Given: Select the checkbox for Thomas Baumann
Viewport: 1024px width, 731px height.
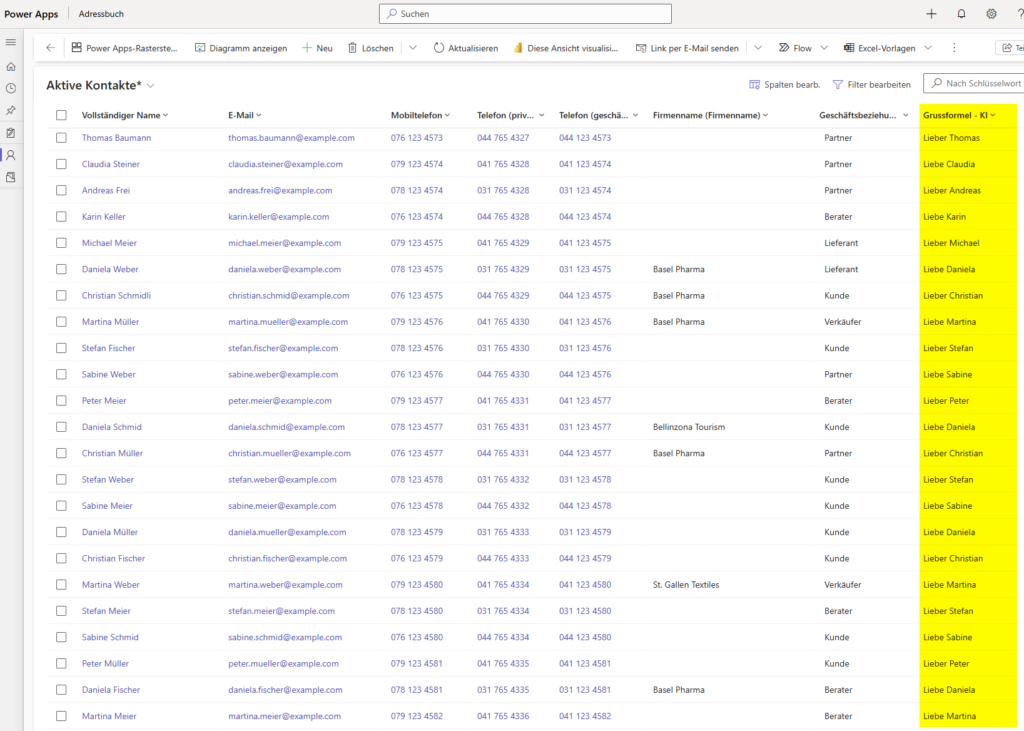Looking at the screenshot, I should [x=61, y=138].
